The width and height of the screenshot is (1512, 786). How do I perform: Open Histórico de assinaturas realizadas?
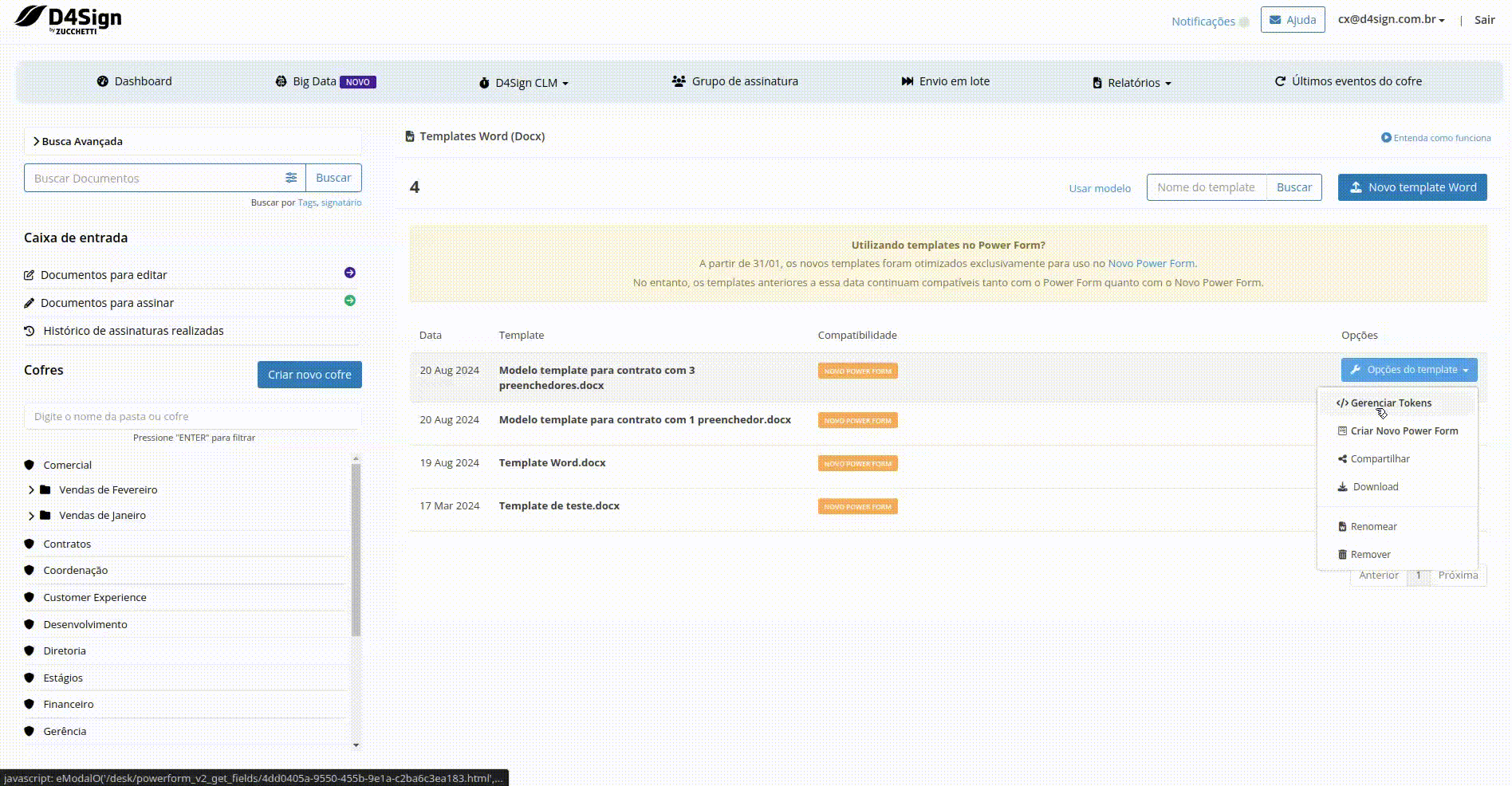133,331
